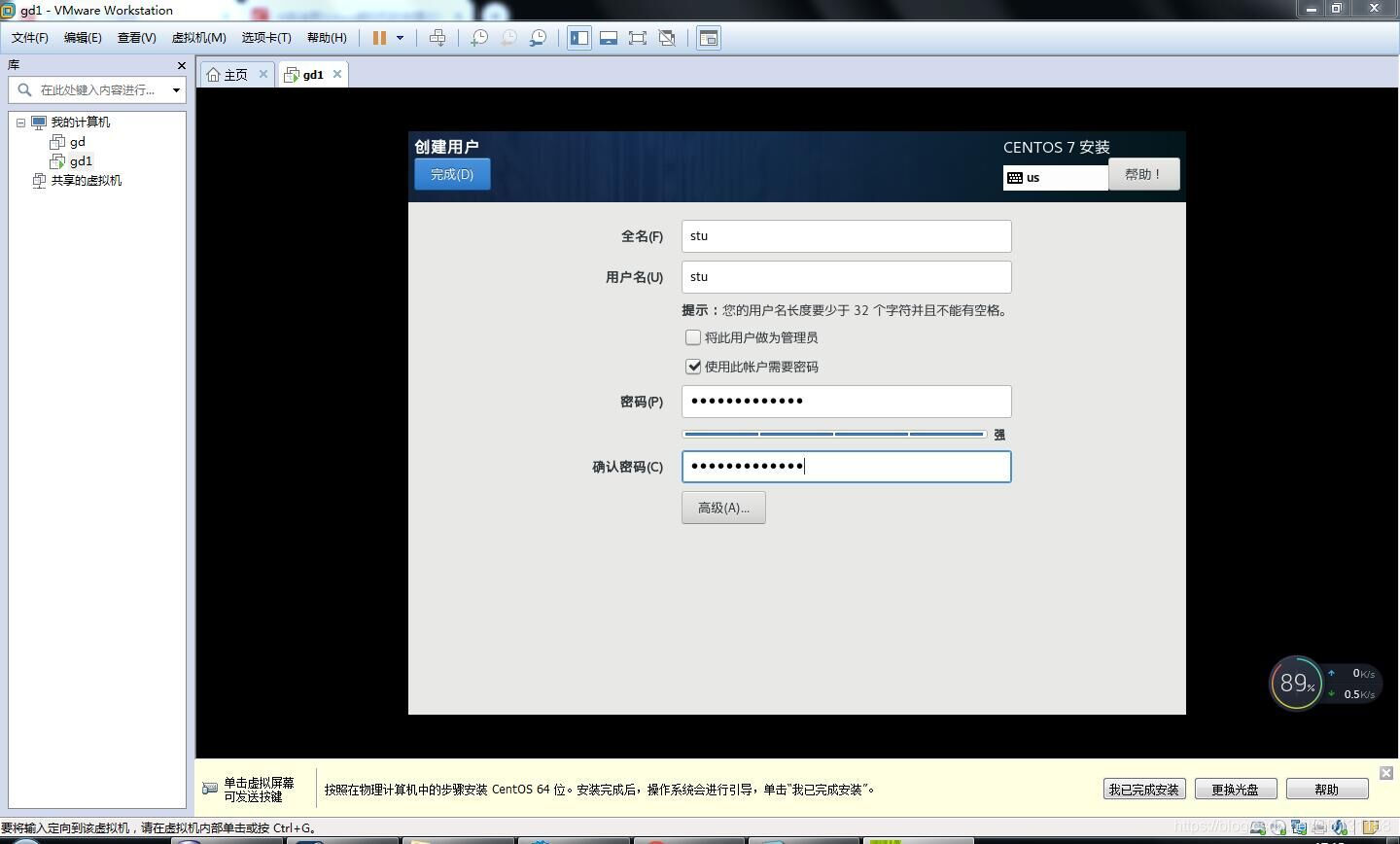Send Ctrl+Alt+Del to the virtual machine
The image size is (1400, 844).
437,38
